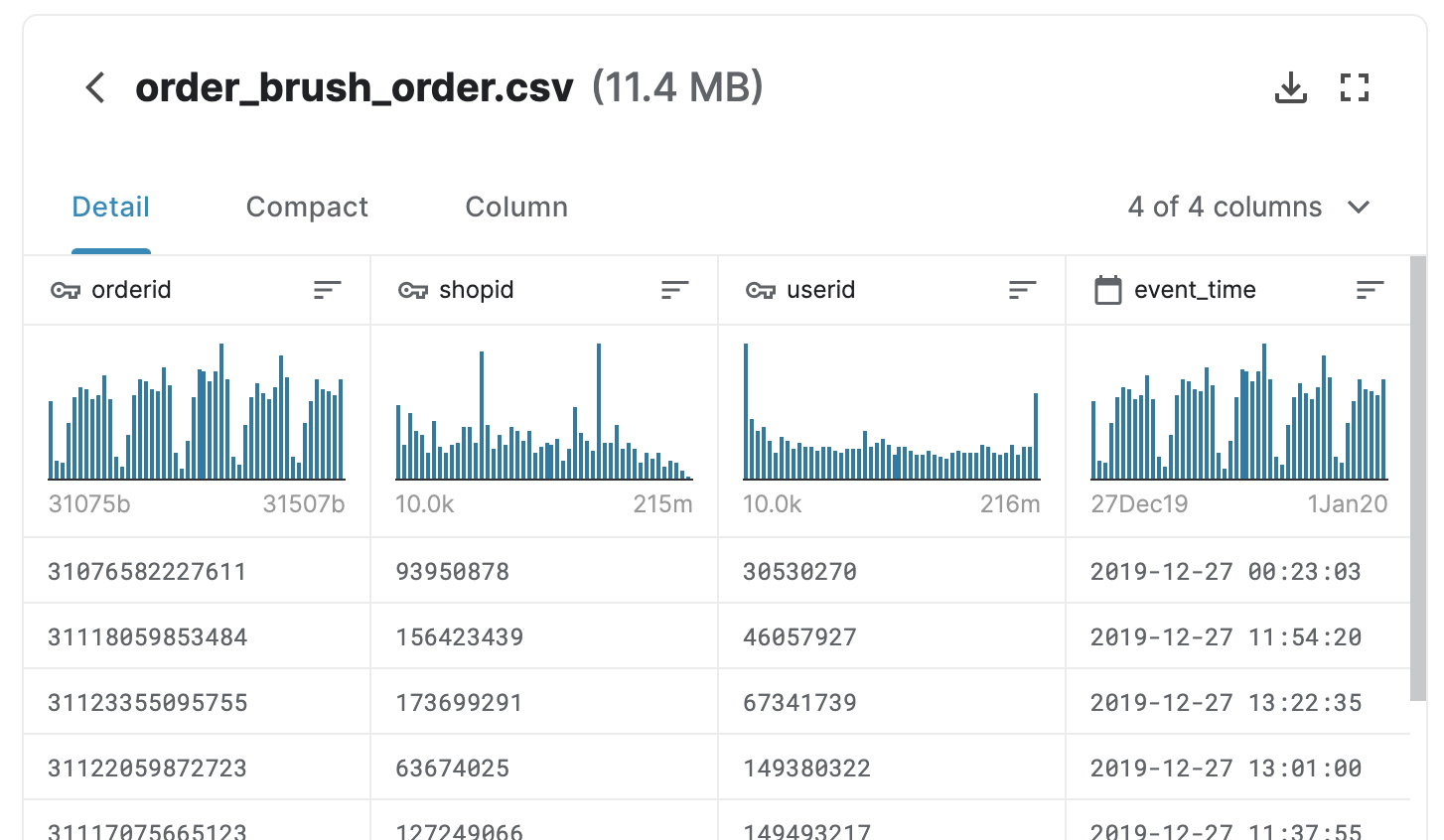Screen dimensions: 1444x840
Task: Select event_time cell 2019-12-27 00:23:03
Action: click(1238, 571)
